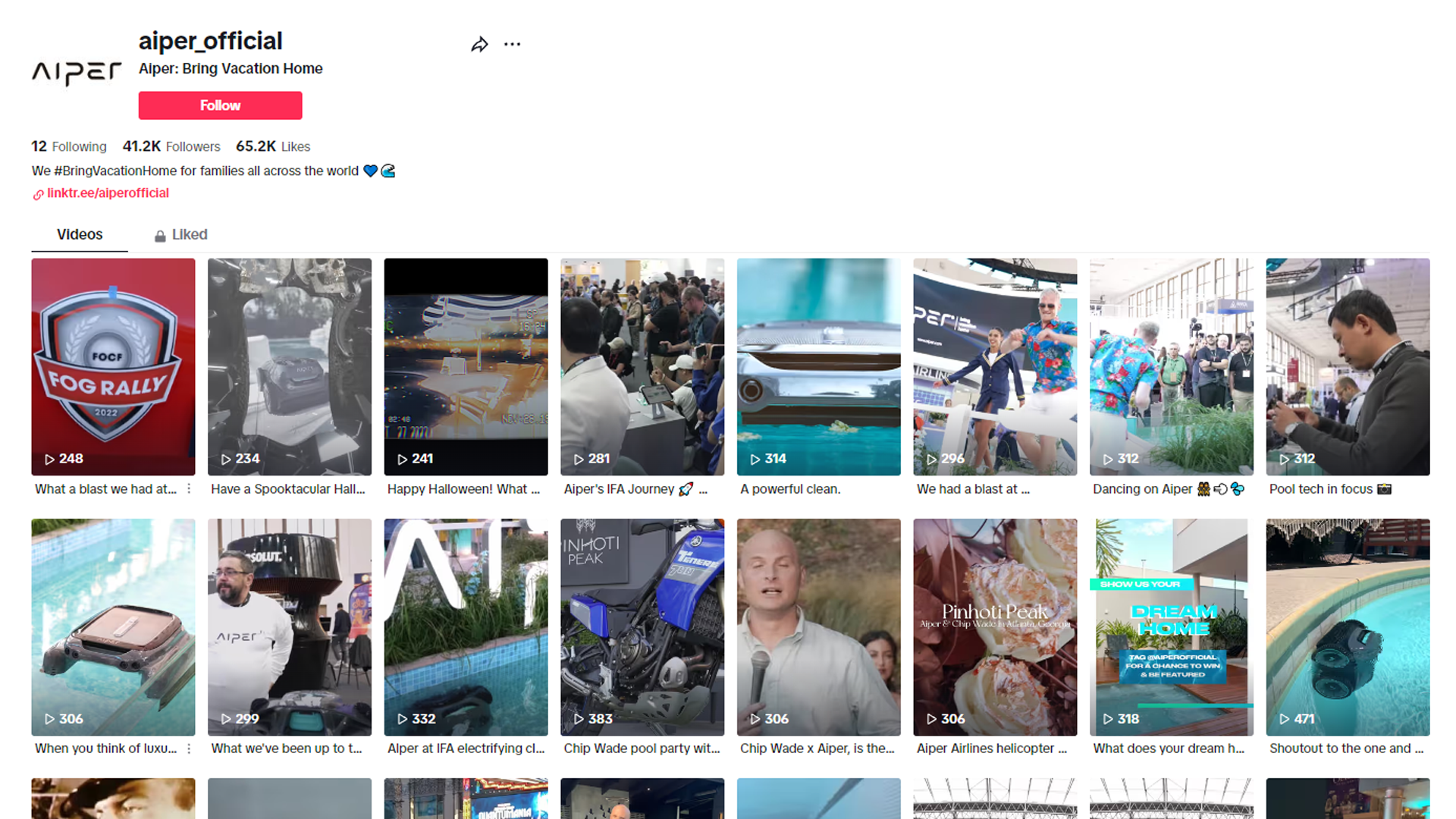Click the lock icon on Liked tab

(x=160, y=236)
